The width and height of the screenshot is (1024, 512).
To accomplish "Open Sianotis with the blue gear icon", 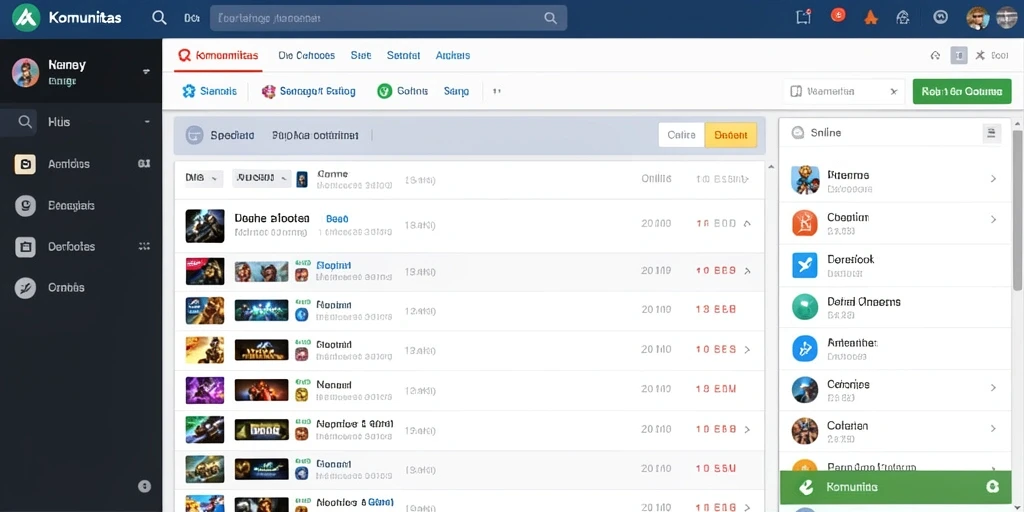I will pos(209,91).
